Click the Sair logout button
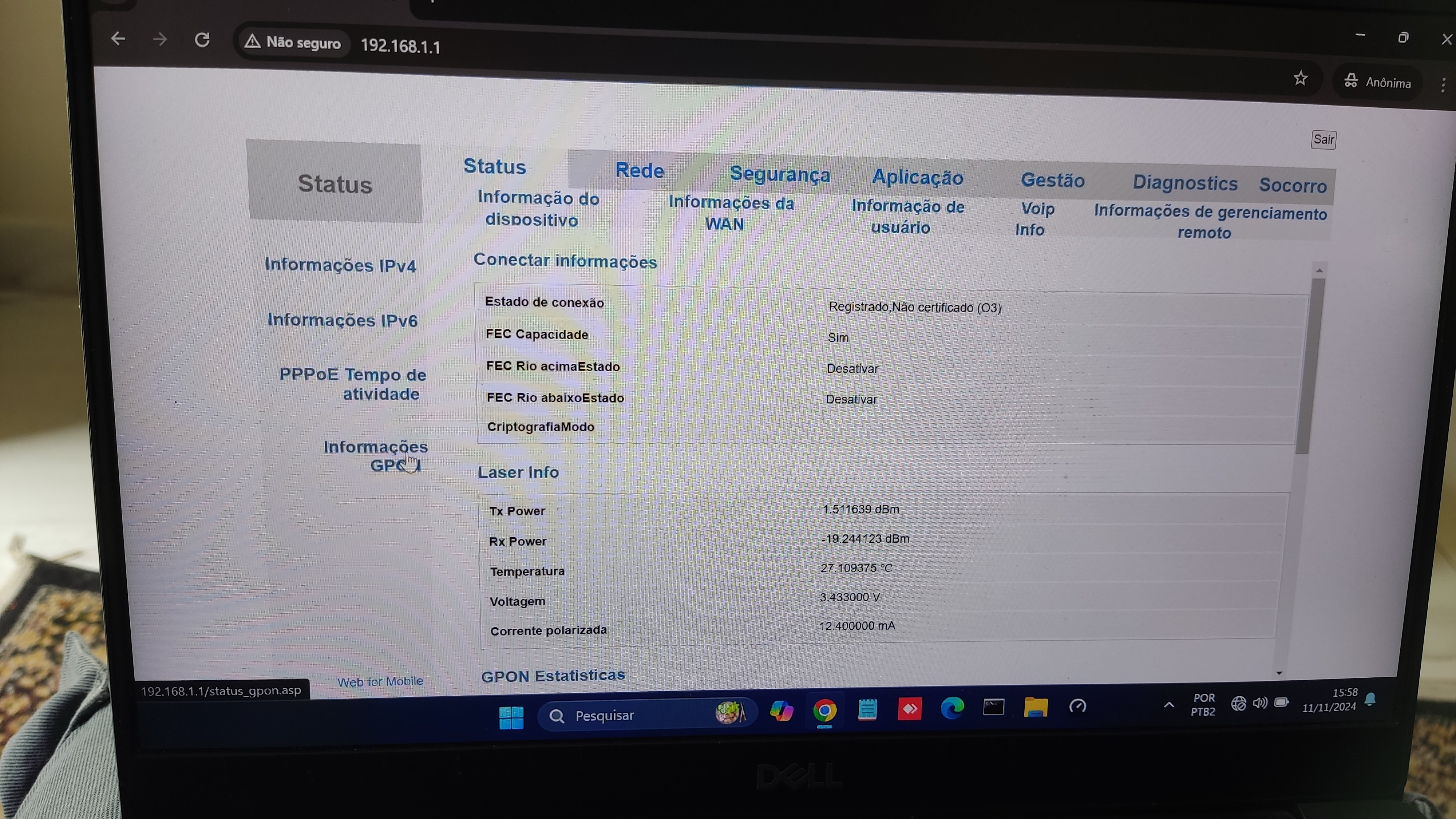1456x819 pixels. point(1323,140)
